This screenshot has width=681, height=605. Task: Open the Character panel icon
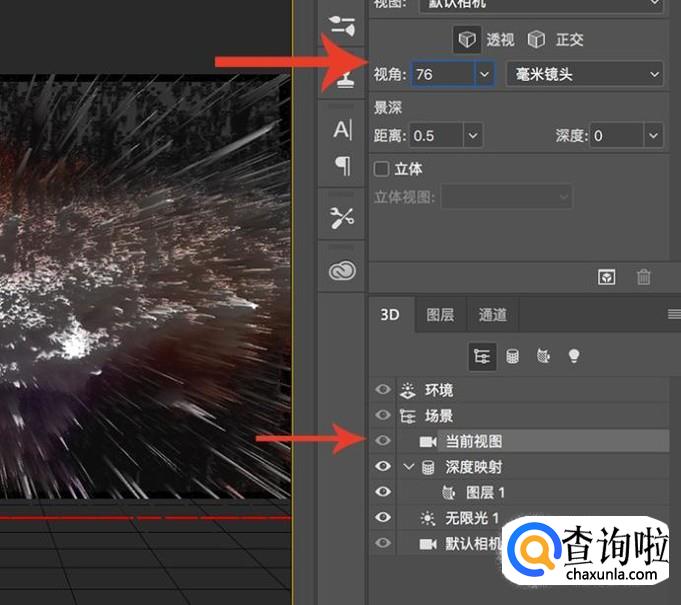[x=342, y=129]
